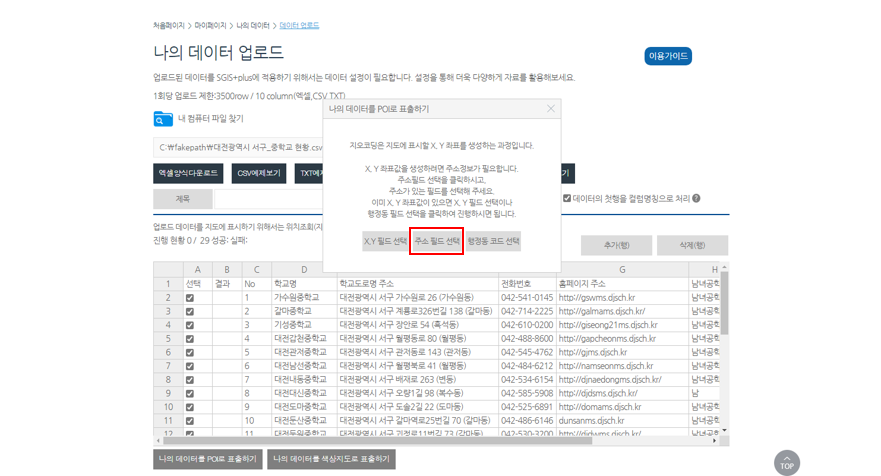
Task: Click cell 대전남선중학교
Action: [x=304, y=366]
